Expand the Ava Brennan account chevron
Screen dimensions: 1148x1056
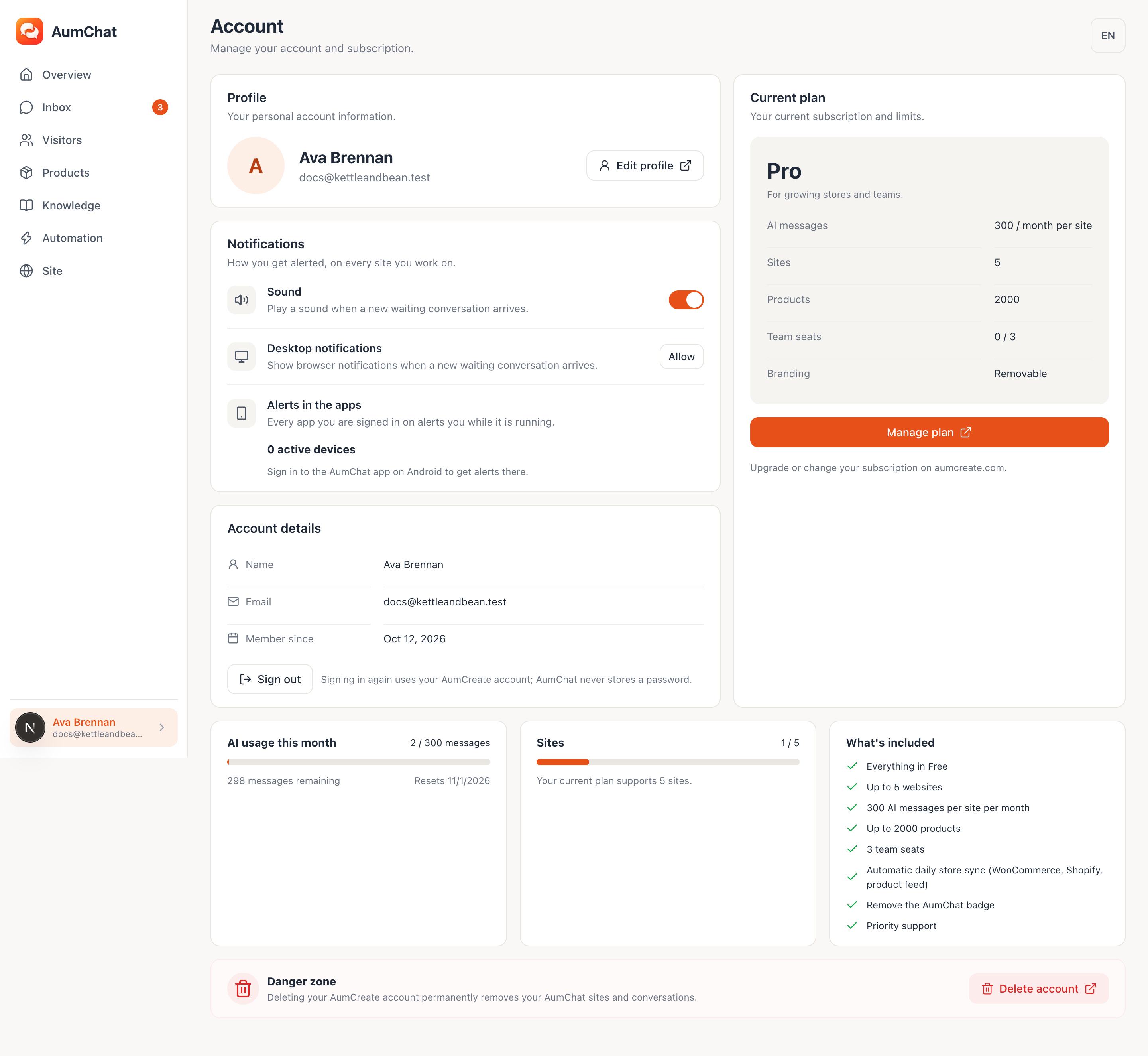[x=161, y=727]
